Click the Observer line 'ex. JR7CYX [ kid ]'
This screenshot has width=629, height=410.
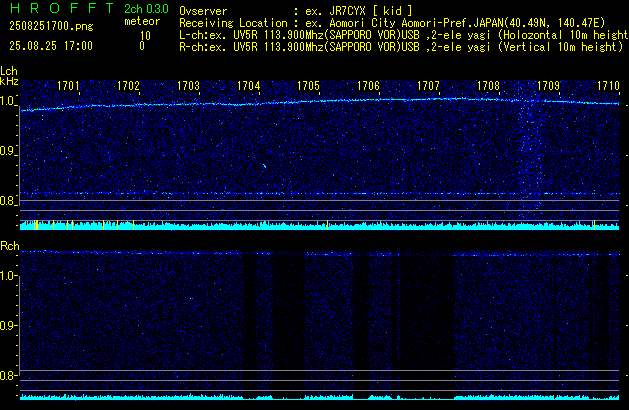click(296, 11)
